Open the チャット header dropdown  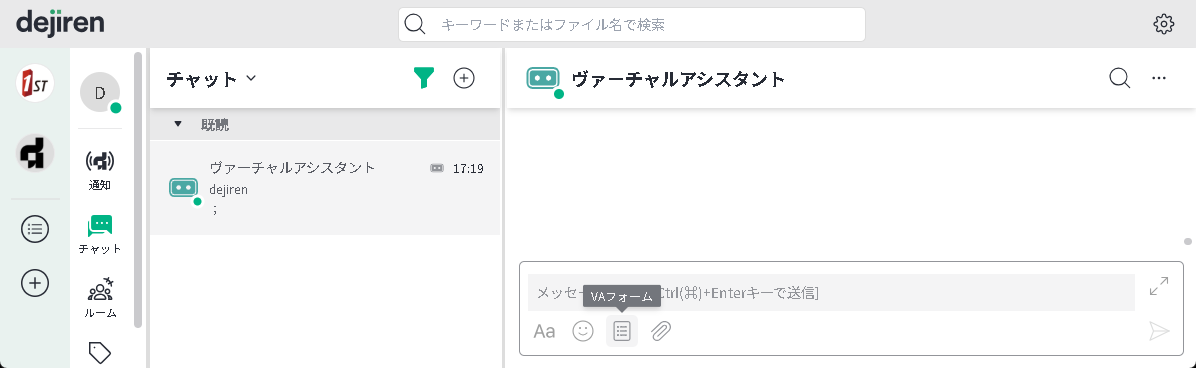pyautogui.click(x=211, y=78)
